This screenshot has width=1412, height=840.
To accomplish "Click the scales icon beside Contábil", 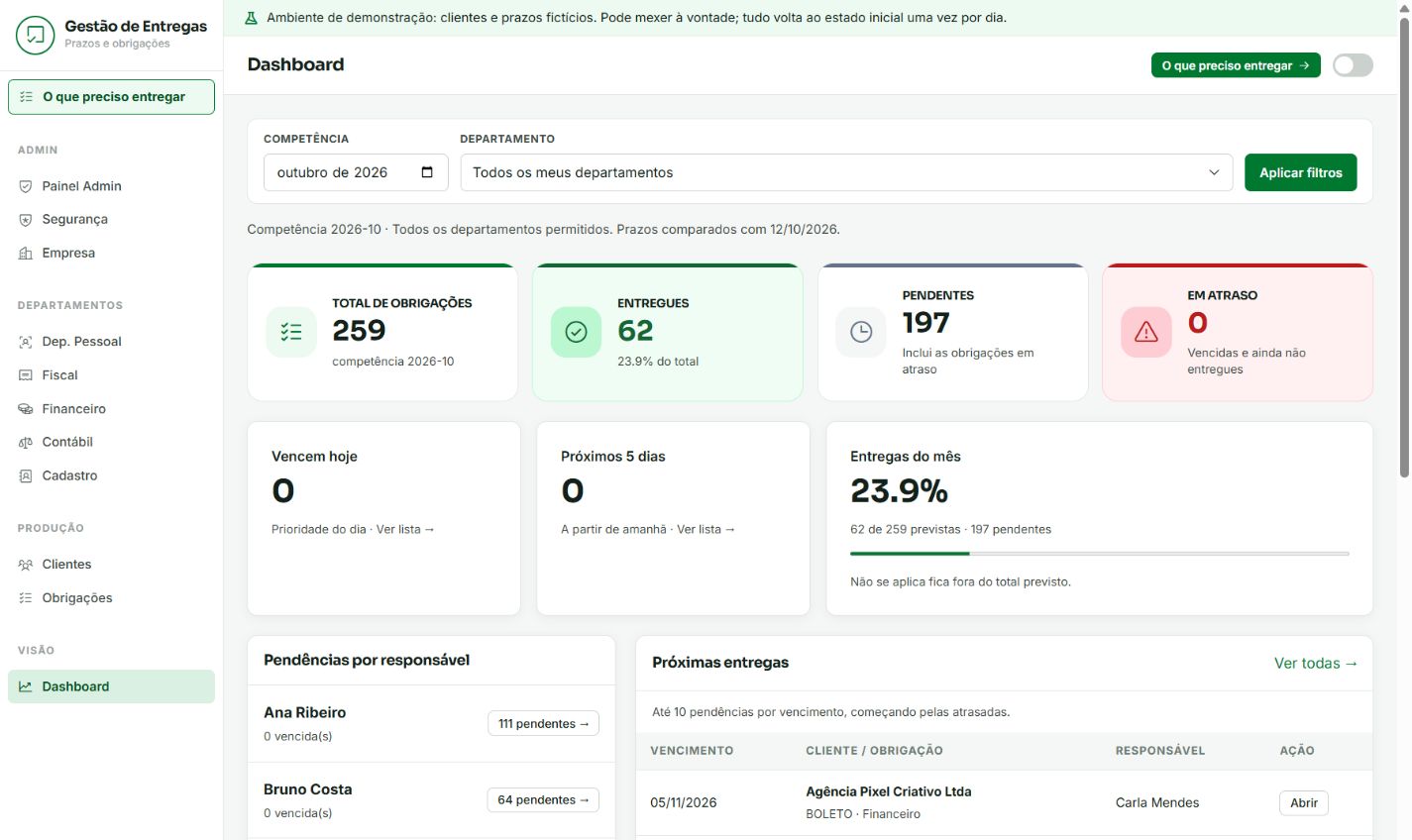I will [x=26, y=443].
